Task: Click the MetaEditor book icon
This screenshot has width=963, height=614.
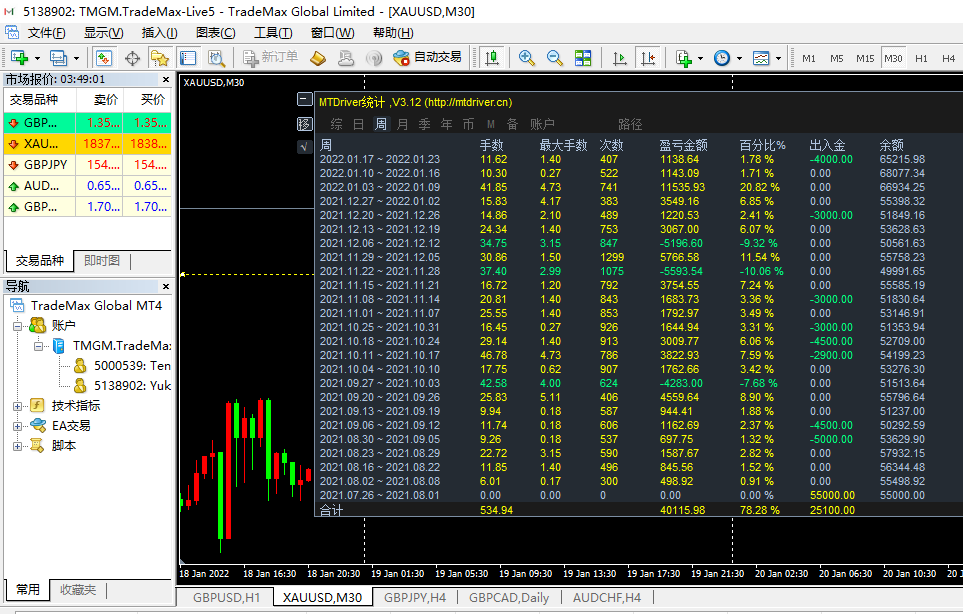Action: point(318,58)
